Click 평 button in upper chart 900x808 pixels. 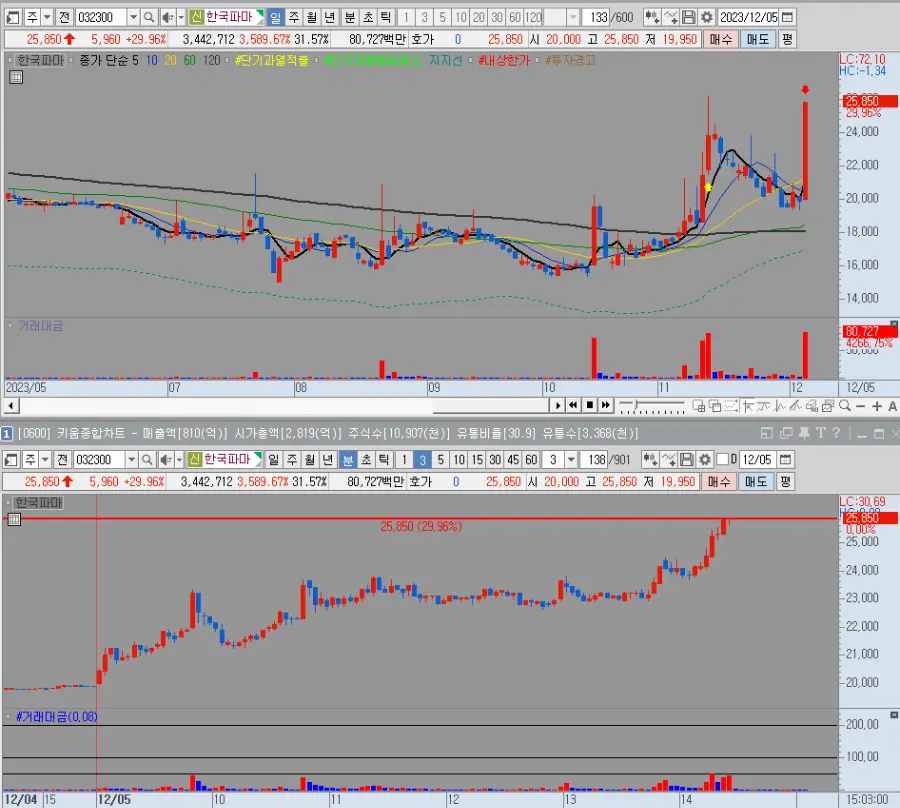(787, 39)
